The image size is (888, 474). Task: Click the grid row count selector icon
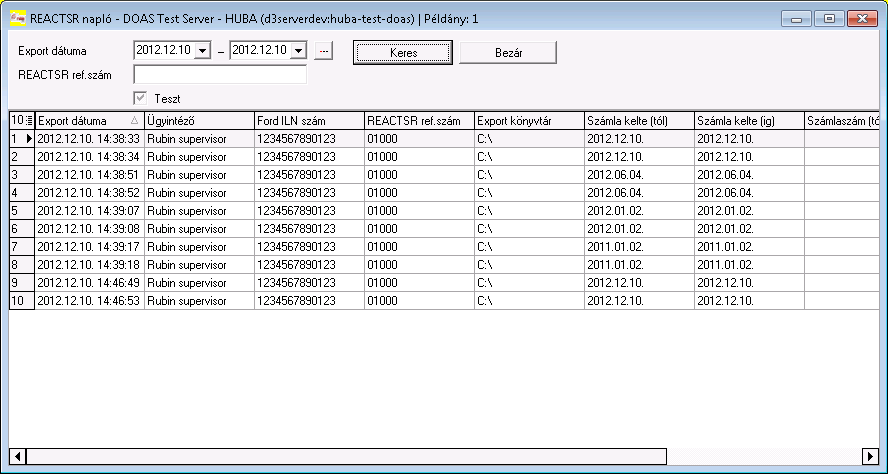coord(22,121)
